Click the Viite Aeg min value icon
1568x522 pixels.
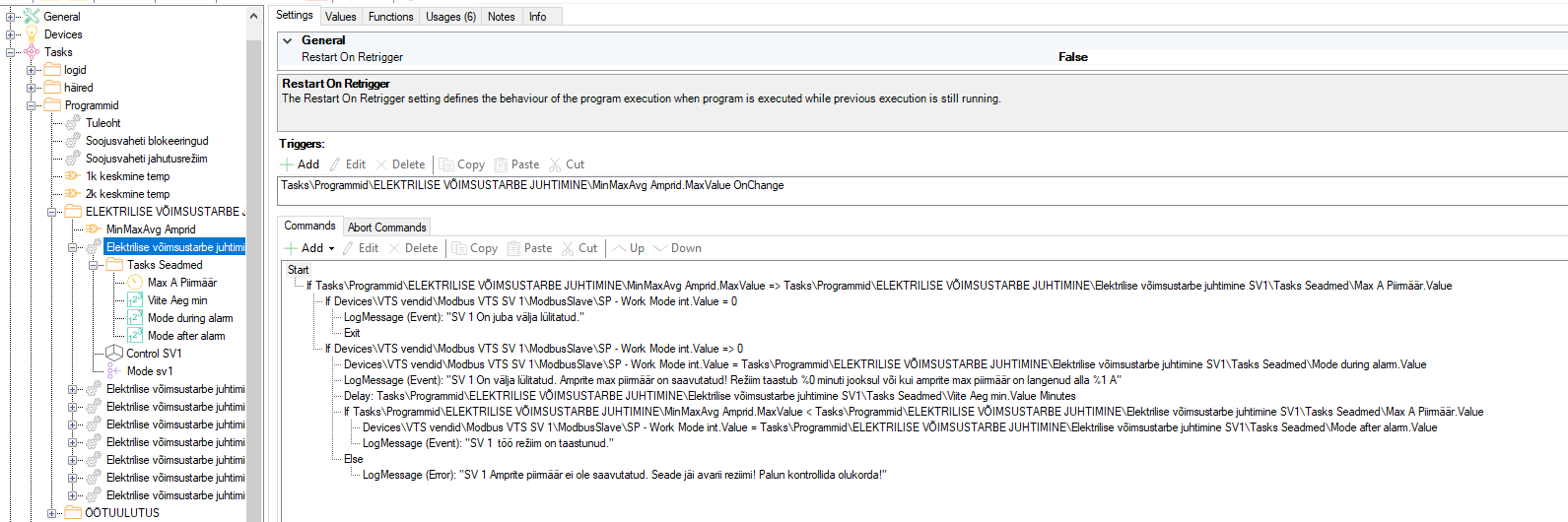pos(135,300)
